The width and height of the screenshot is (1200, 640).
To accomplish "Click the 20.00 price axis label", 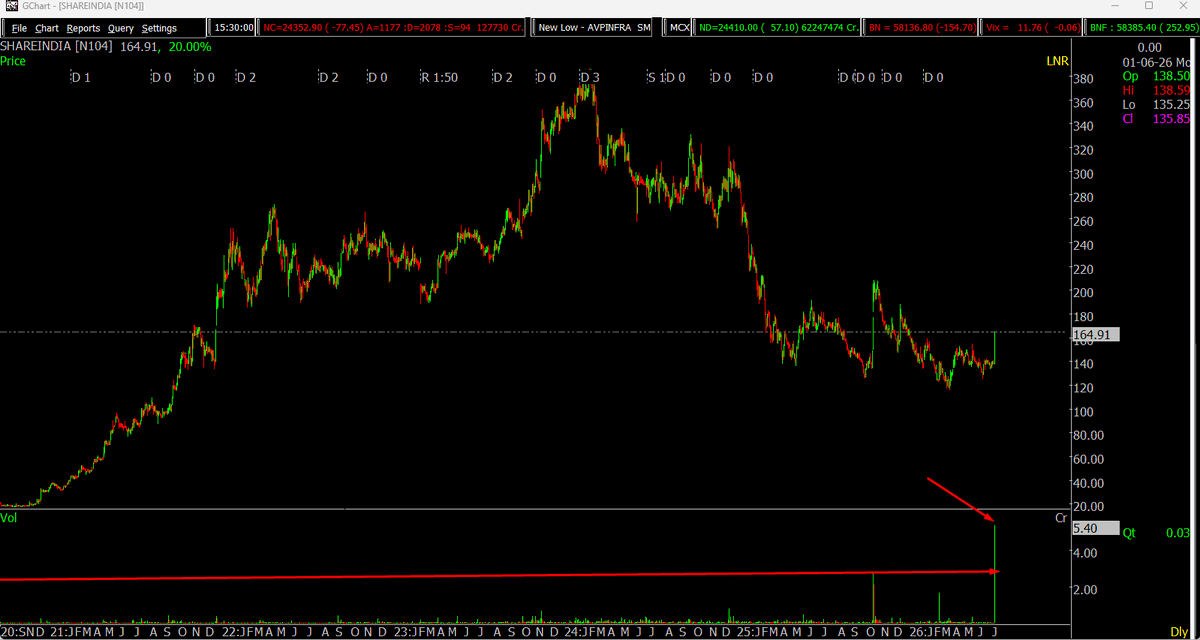I will (1087, 507).
